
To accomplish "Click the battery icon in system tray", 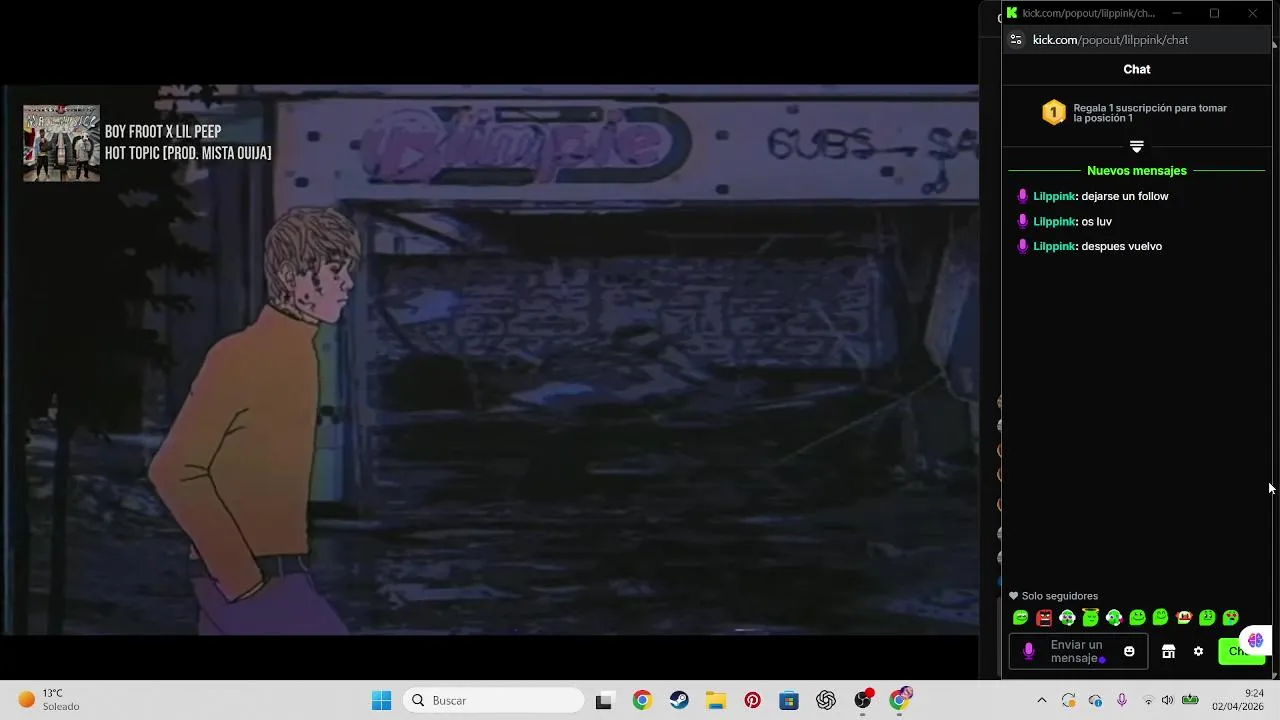I will pyautogui.click(x=1190, y=700).
